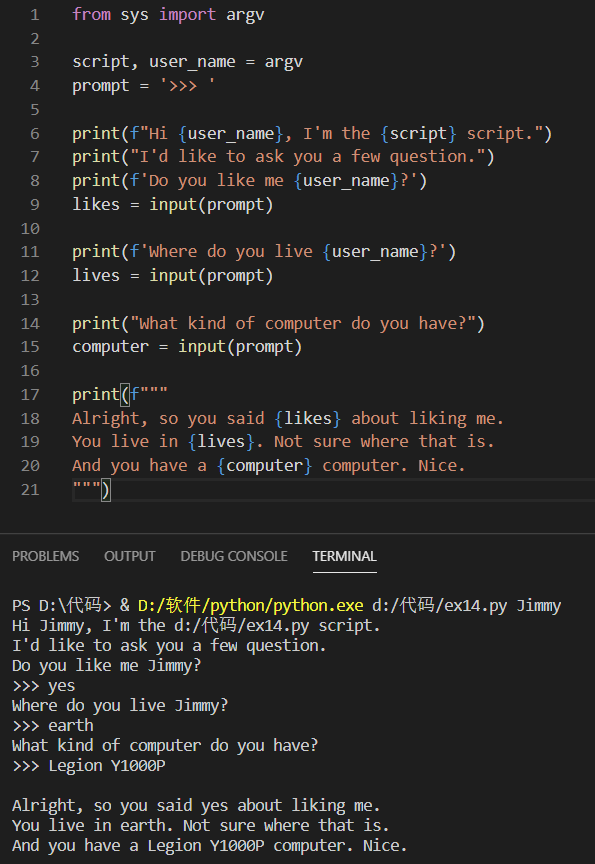Click the prompt variable on line 4
Screen dimensions: 595x864
100,86
